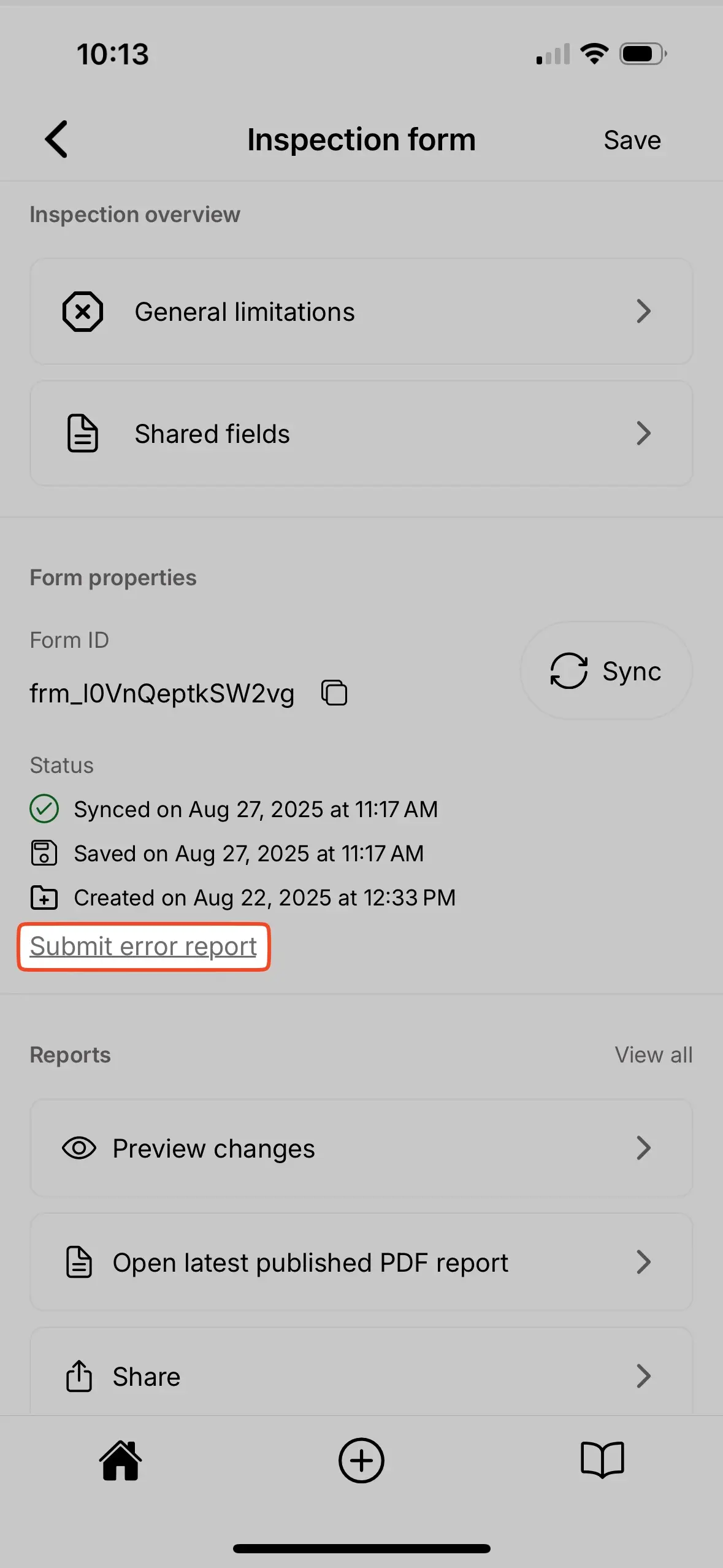Screen dimensions: 723x1568
Task: Tap the Share upload icon
Action: [x=78, y=1375]
